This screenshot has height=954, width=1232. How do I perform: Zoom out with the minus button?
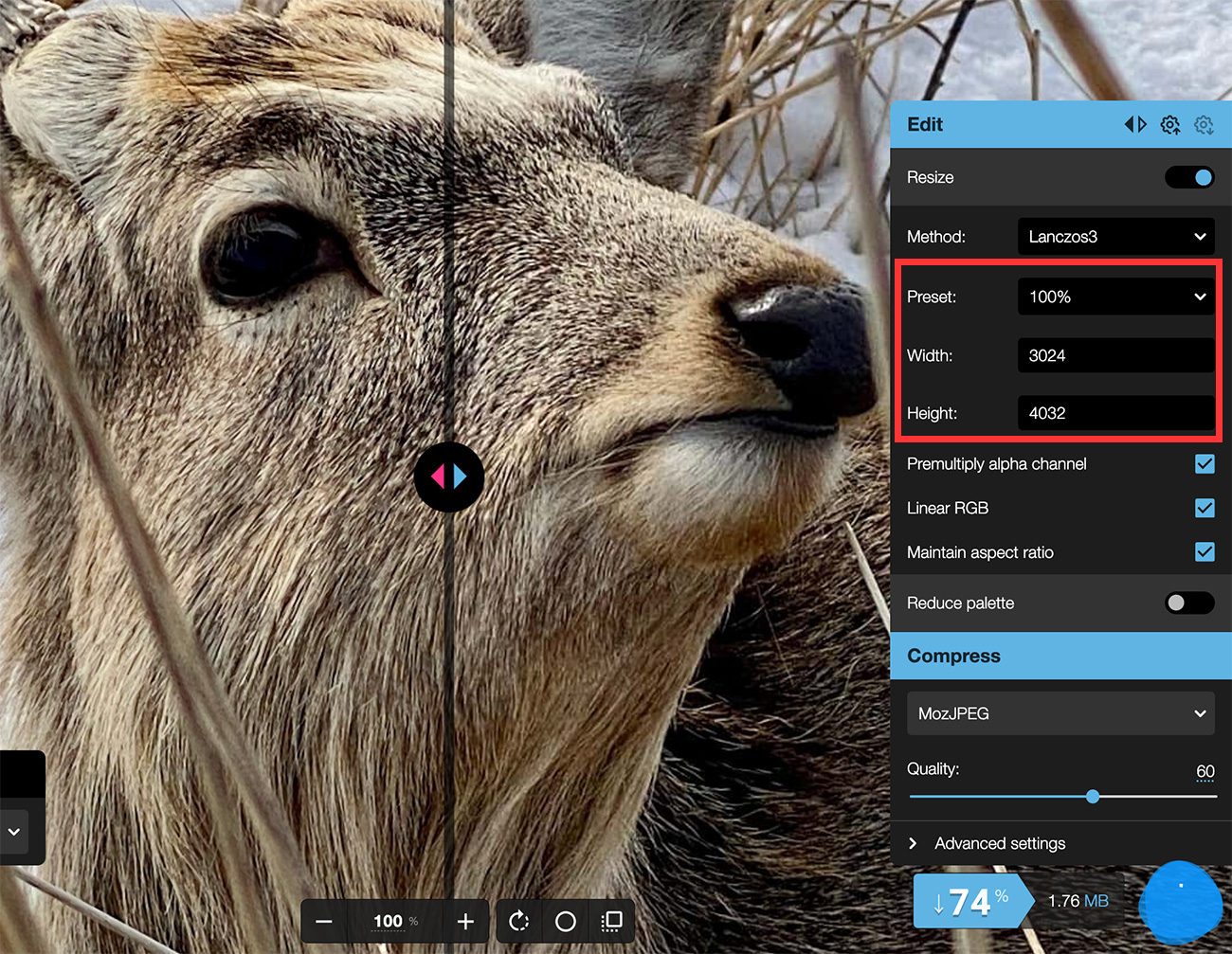(323, 921)
